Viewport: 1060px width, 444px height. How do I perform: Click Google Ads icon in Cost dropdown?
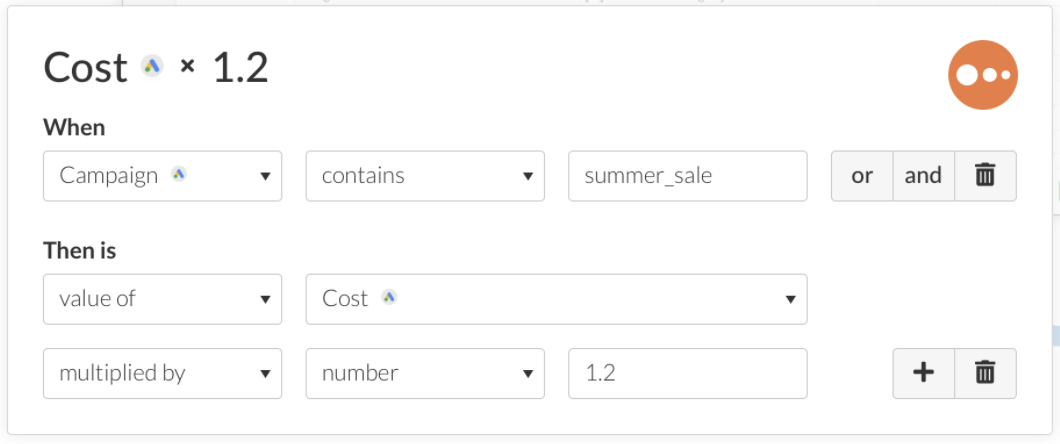(389, 297)
